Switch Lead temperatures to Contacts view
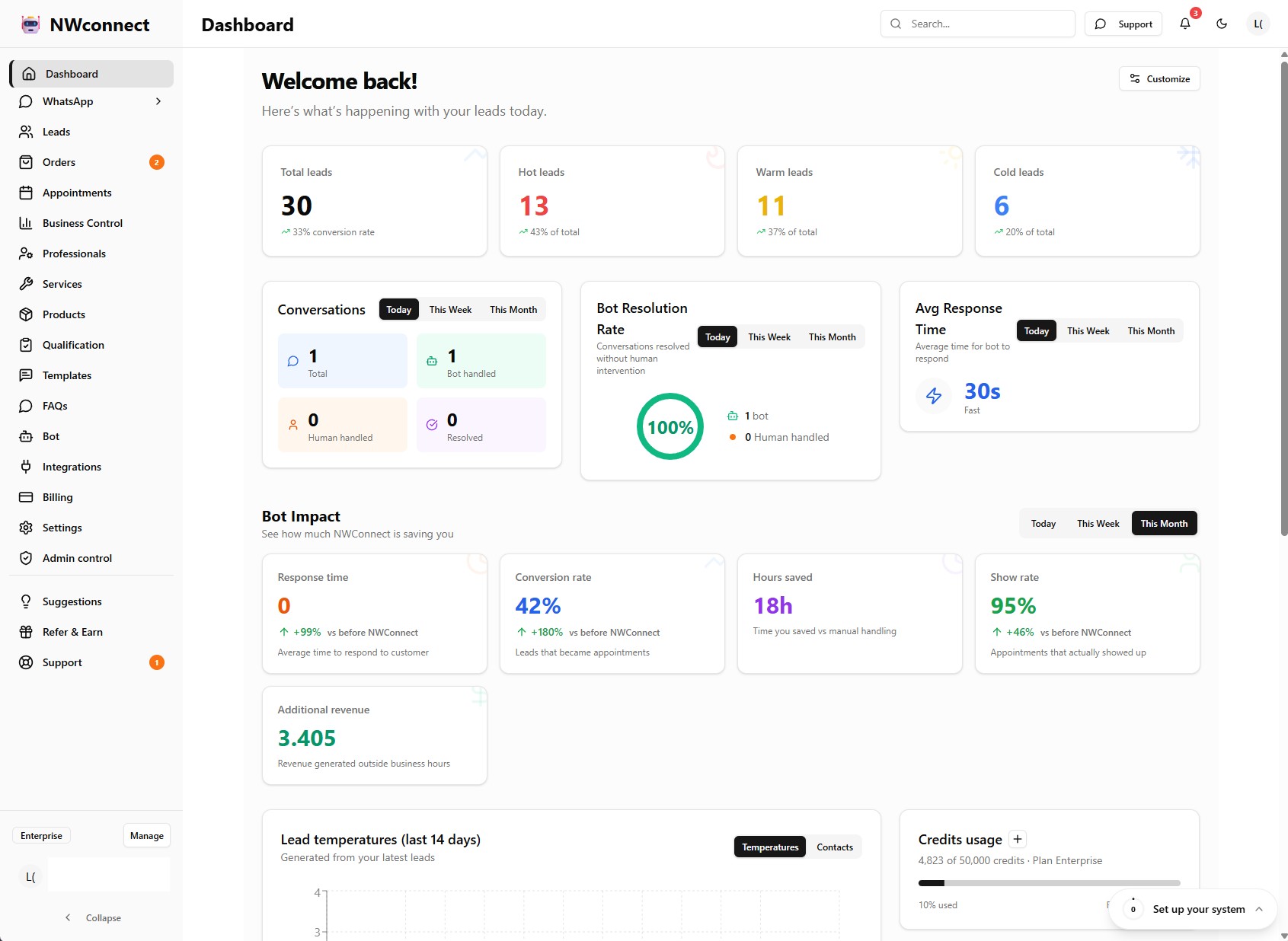Viewport: 1288px width, 941px height. (834, 847)
